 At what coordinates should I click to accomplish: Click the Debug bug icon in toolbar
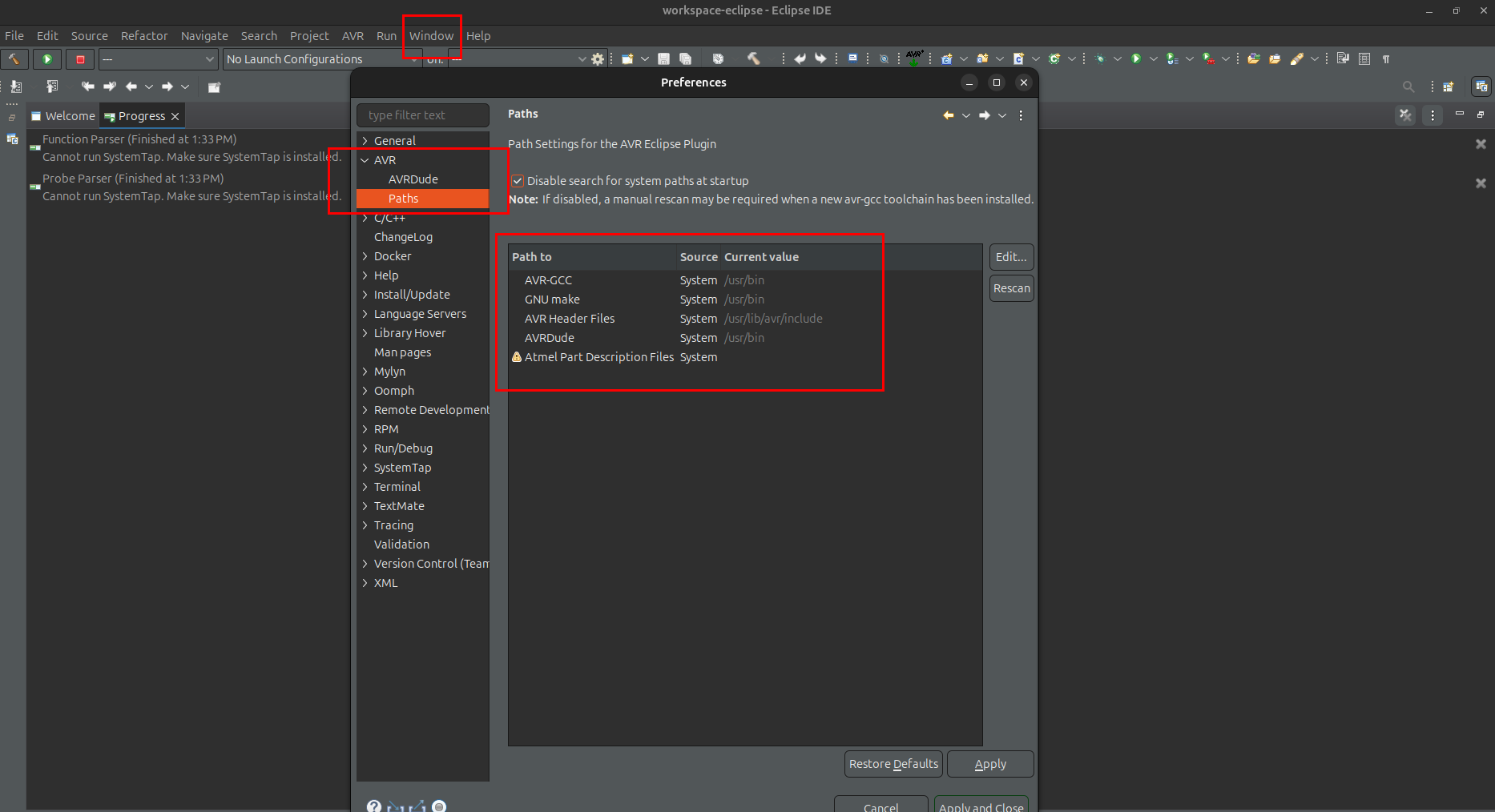[x=1100, y=58]
